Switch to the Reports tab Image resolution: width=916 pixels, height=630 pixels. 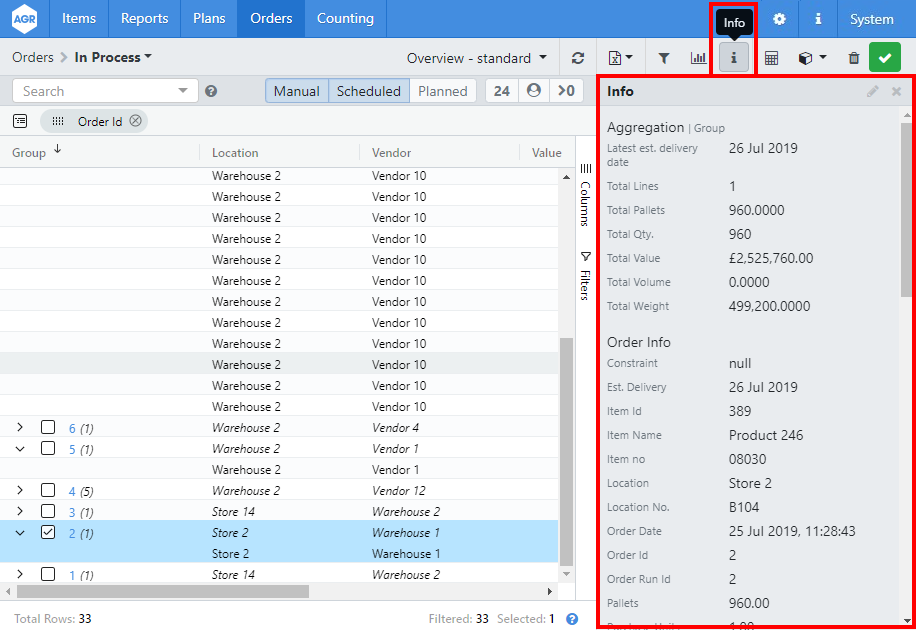coord(144,19)
